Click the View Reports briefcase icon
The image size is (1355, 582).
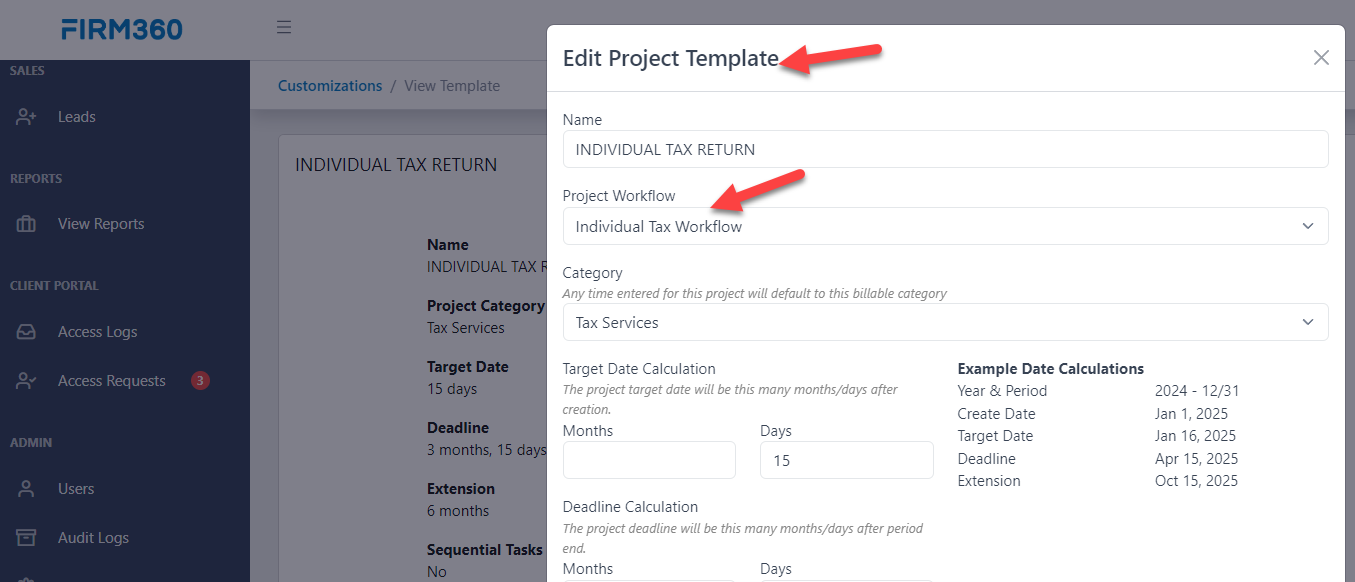pos(25,223)
